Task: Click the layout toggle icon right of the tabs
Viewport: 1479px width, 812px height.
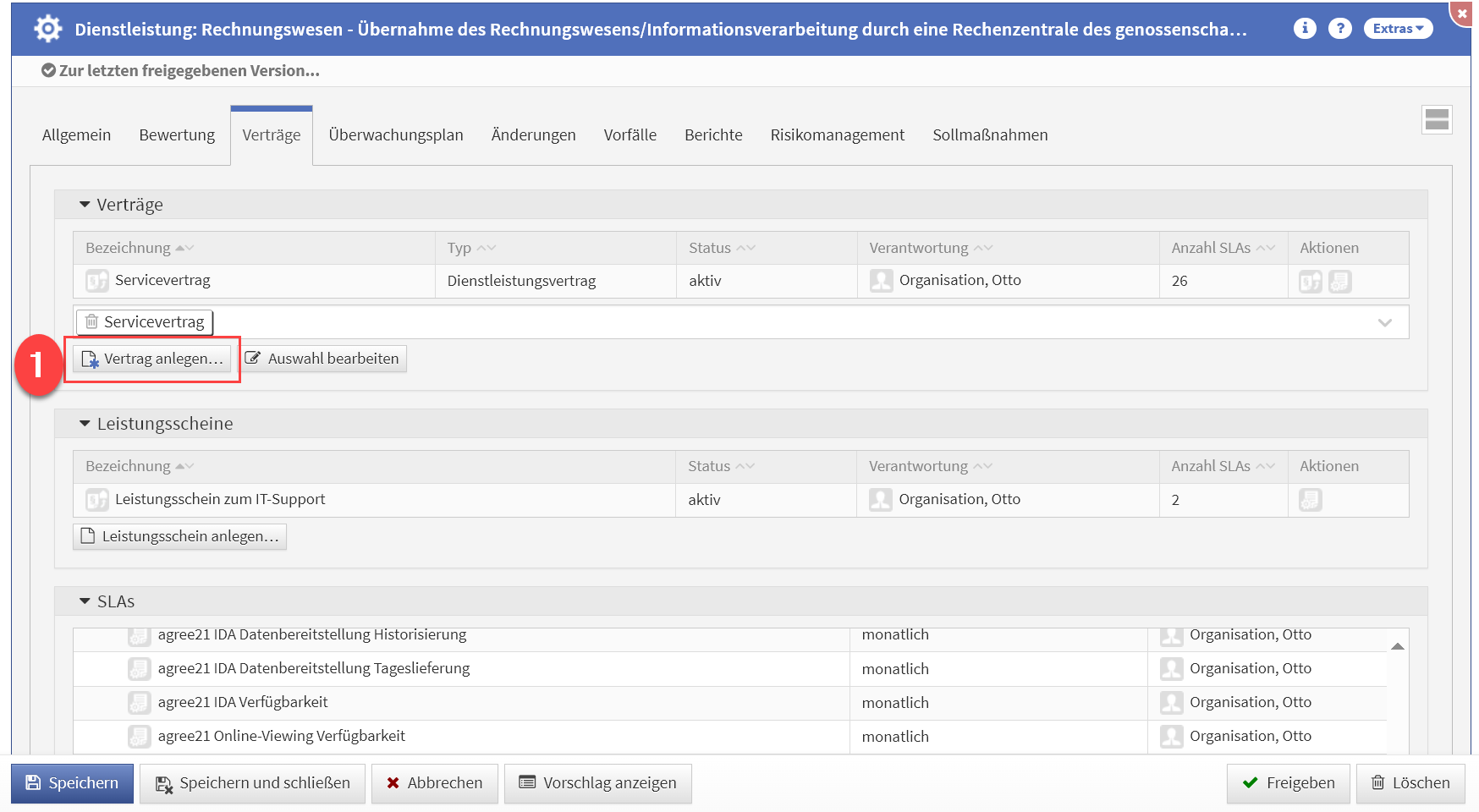Action: point(1436,120)
